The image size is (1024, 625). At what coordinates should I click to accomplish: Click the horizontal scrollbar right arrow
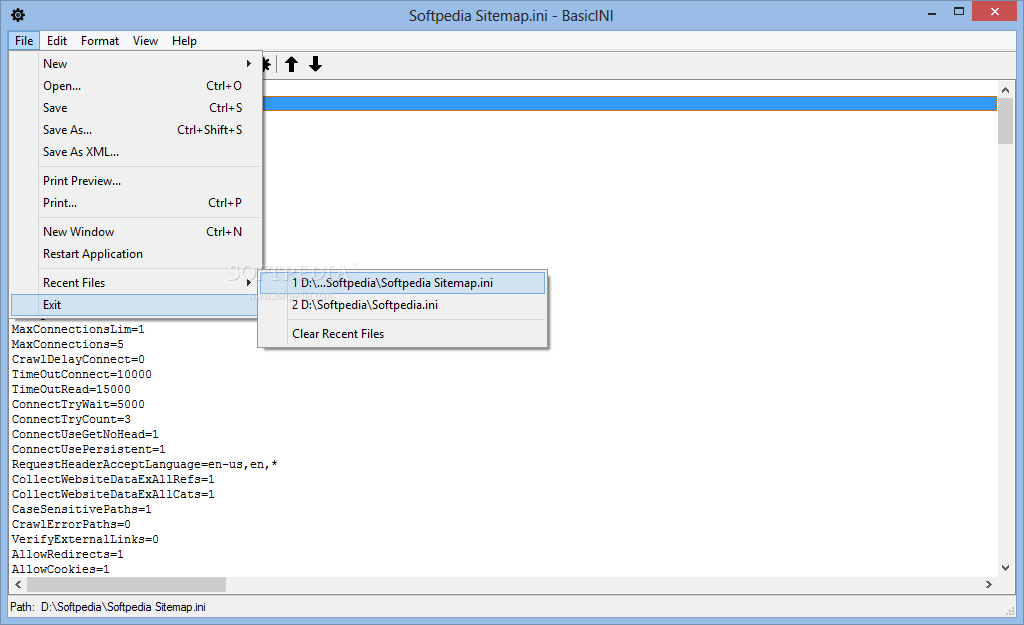click(x=989, y=585)
